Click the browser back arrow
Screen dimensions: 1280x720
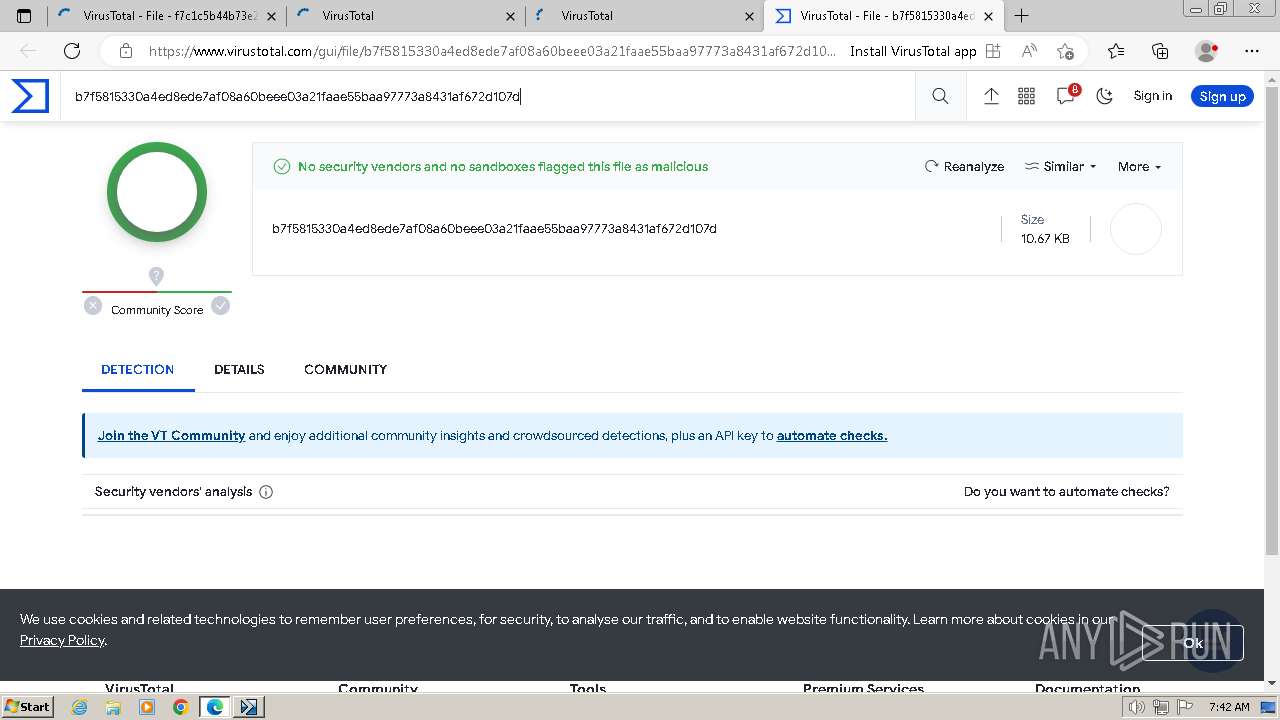click(28, 51)
